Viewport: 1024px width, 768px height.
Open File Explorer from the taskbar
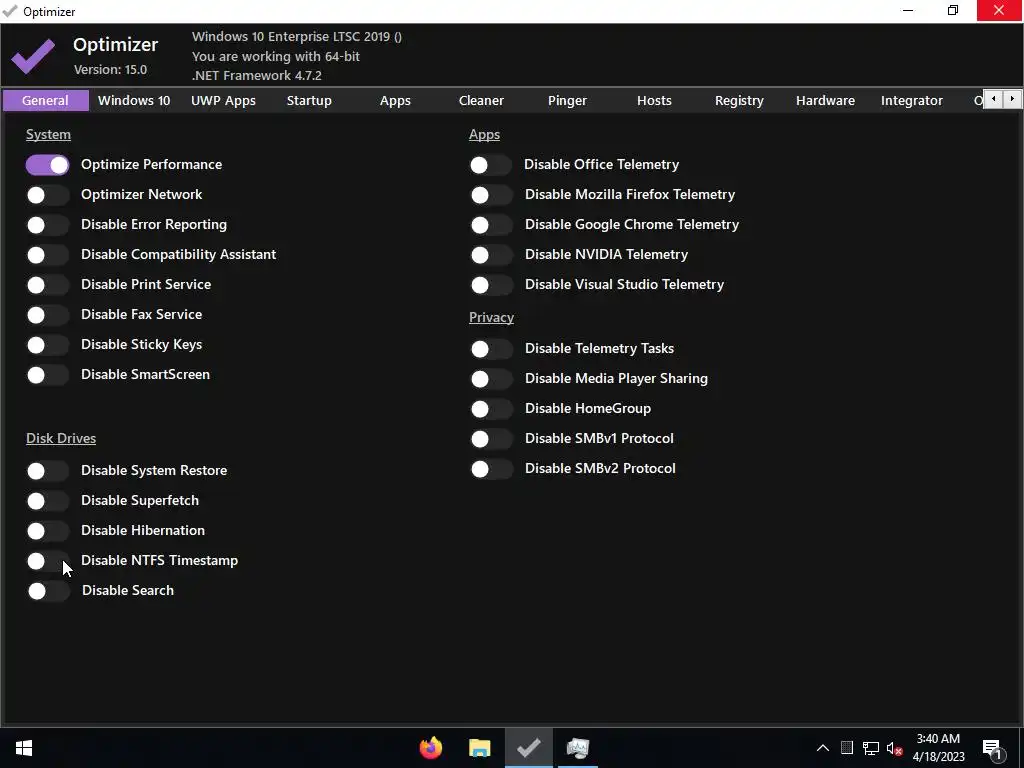(480, 748)
